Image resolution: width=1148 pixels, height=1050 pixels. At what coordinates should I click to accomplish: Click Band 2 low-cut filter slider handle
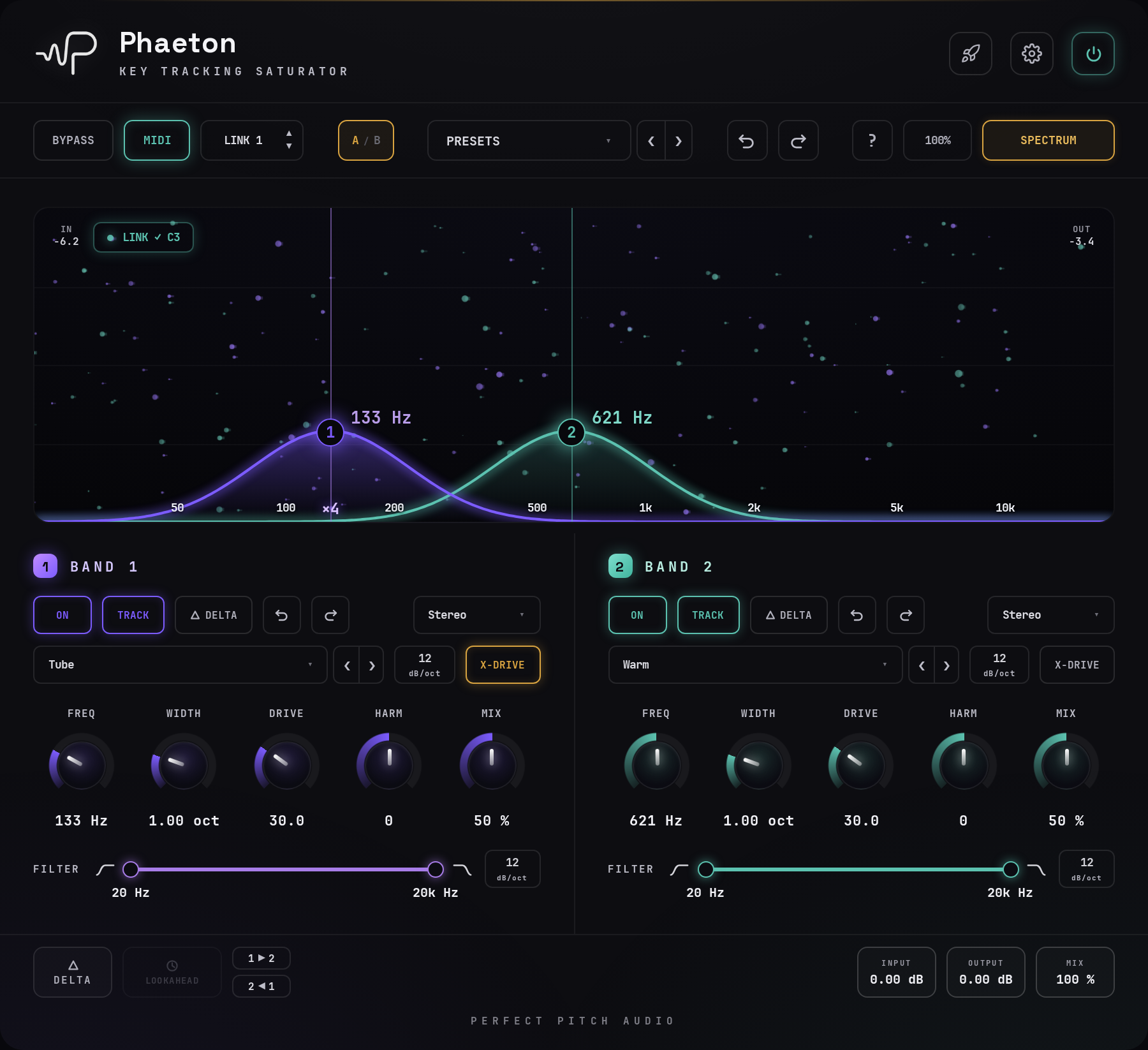pos(706,869)
